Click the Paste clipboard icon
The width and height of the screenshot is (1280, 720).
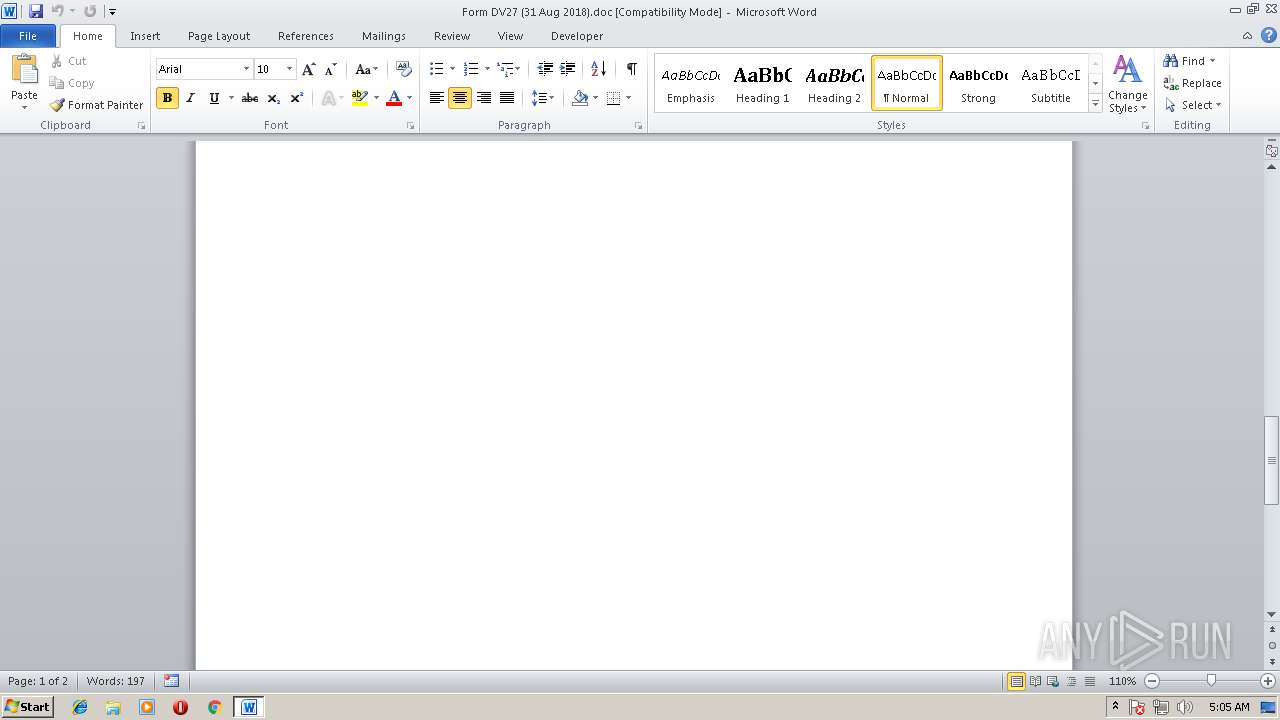pyautogui.click(x=24, y=71)
